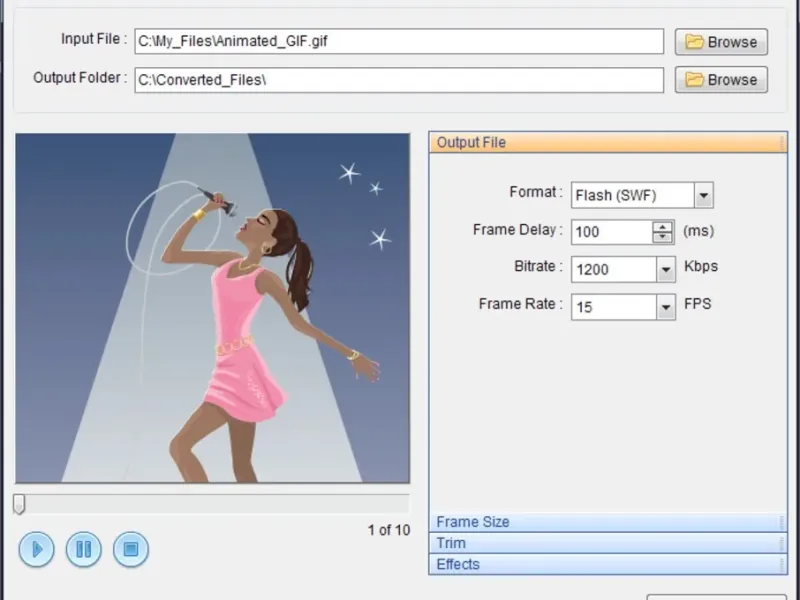The image size is (800, 600).
Task: Expand the Trim panel
Action: click(608, 543)
